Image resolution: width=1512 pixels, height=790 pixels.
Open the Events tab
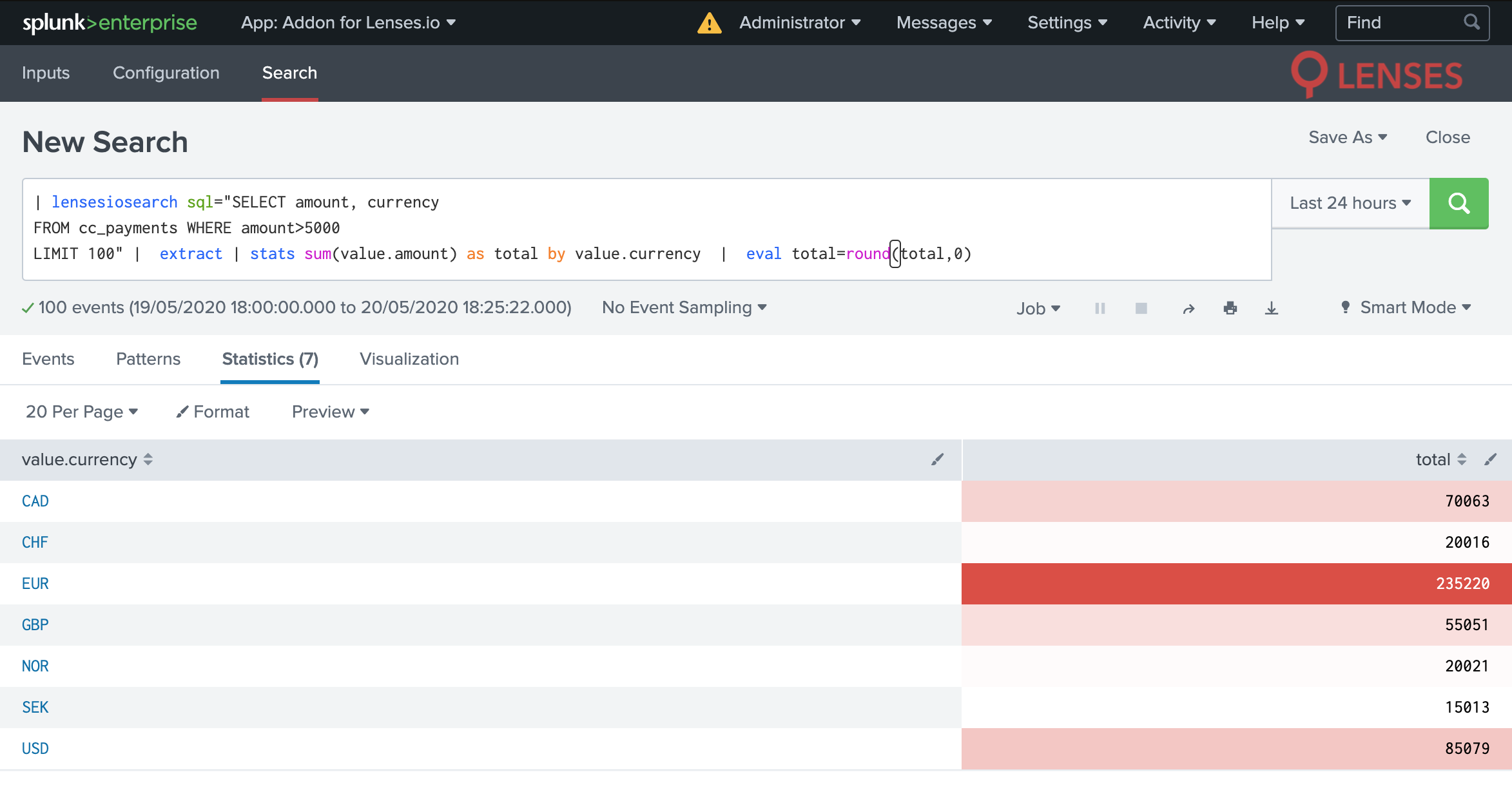pyautogui.click(x=48, y=359)
